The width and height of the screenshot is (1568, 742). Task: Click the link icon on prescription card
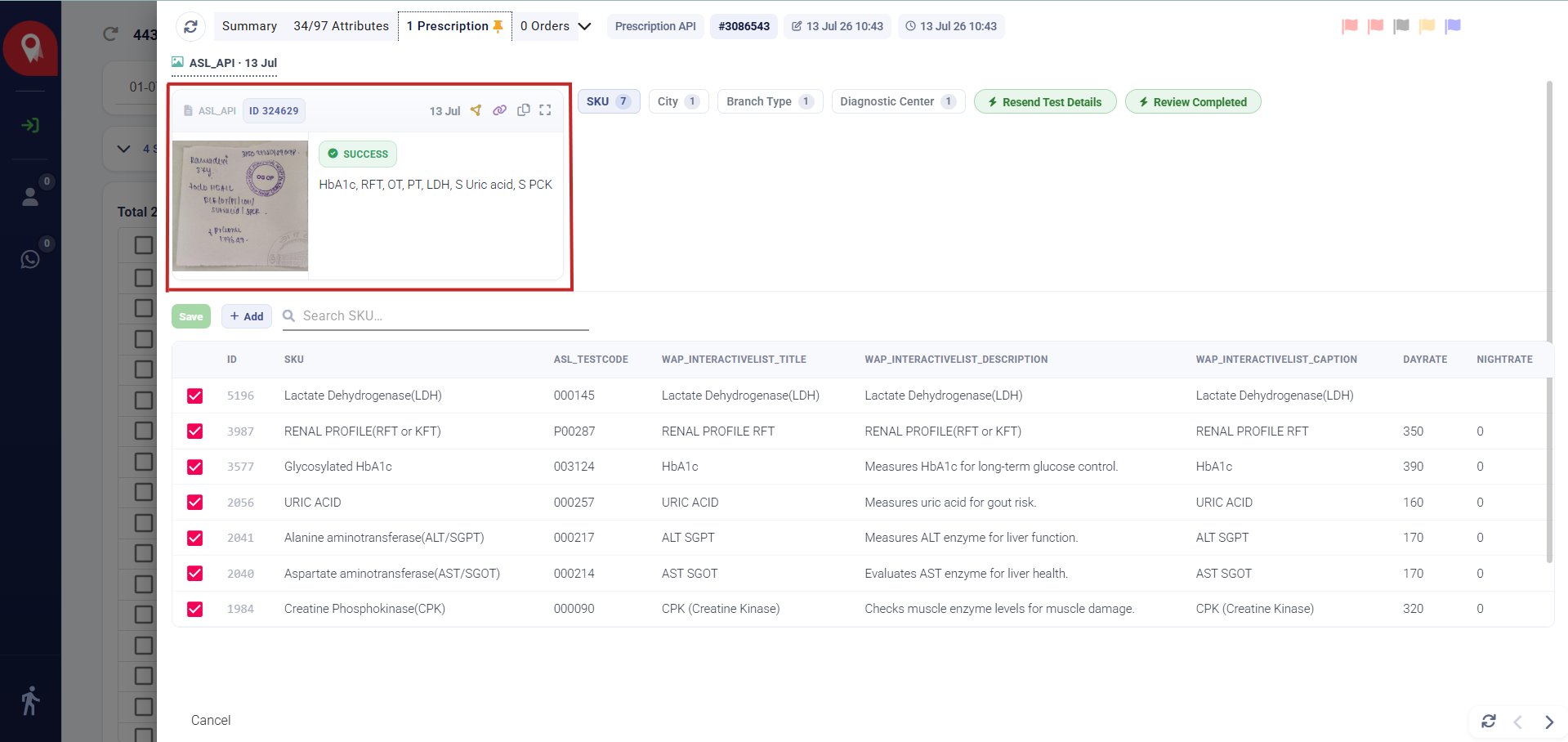499,110
